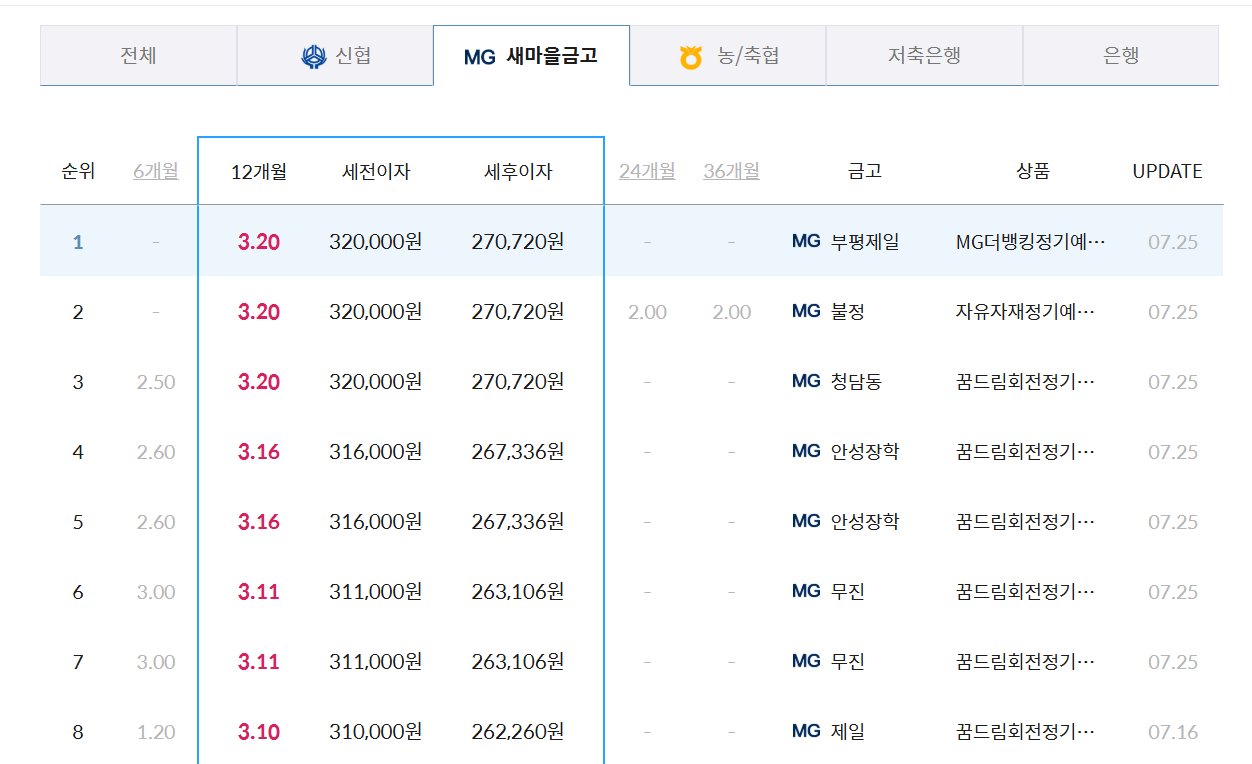Image resolution: width=1252 pixels, height=764 pixels.
Task: Click MG logo beside 제일 in rank 8
Action: [x=806, y=731]
